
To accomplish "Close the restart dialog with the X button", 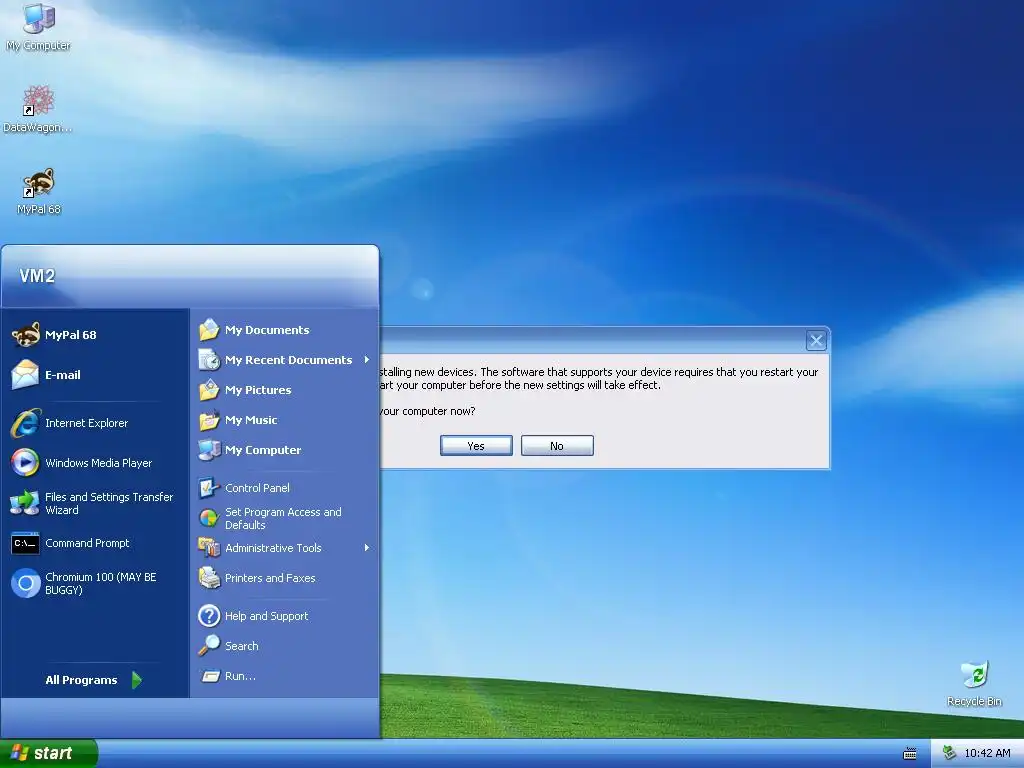I will [x=816, y=340].
